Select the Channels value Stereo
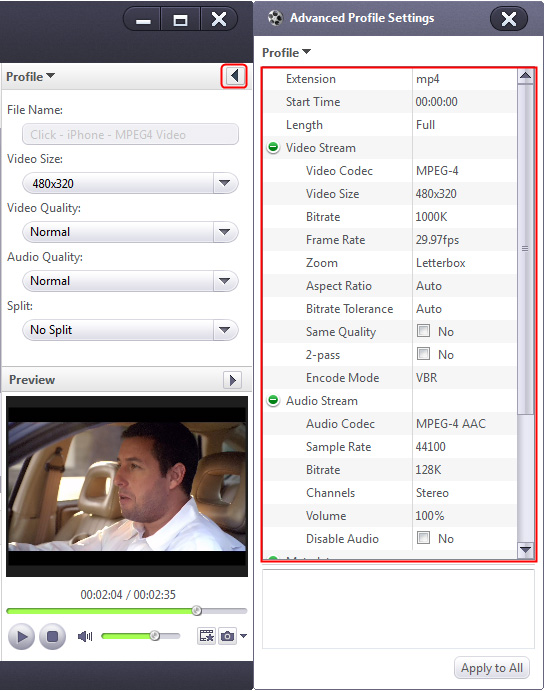The width and height of the screenshot is (545, 691). pos(432,493)
